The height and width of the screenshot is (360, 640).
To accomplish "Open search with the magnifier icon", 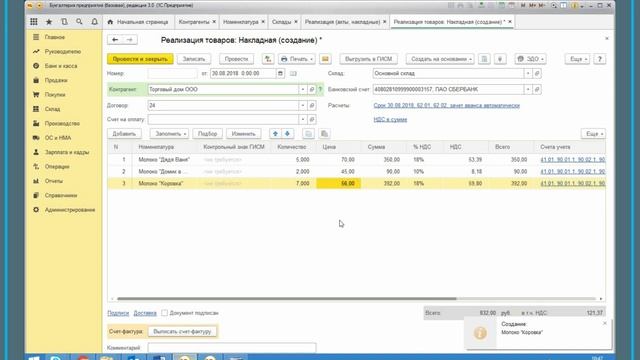I will (79, 22).
